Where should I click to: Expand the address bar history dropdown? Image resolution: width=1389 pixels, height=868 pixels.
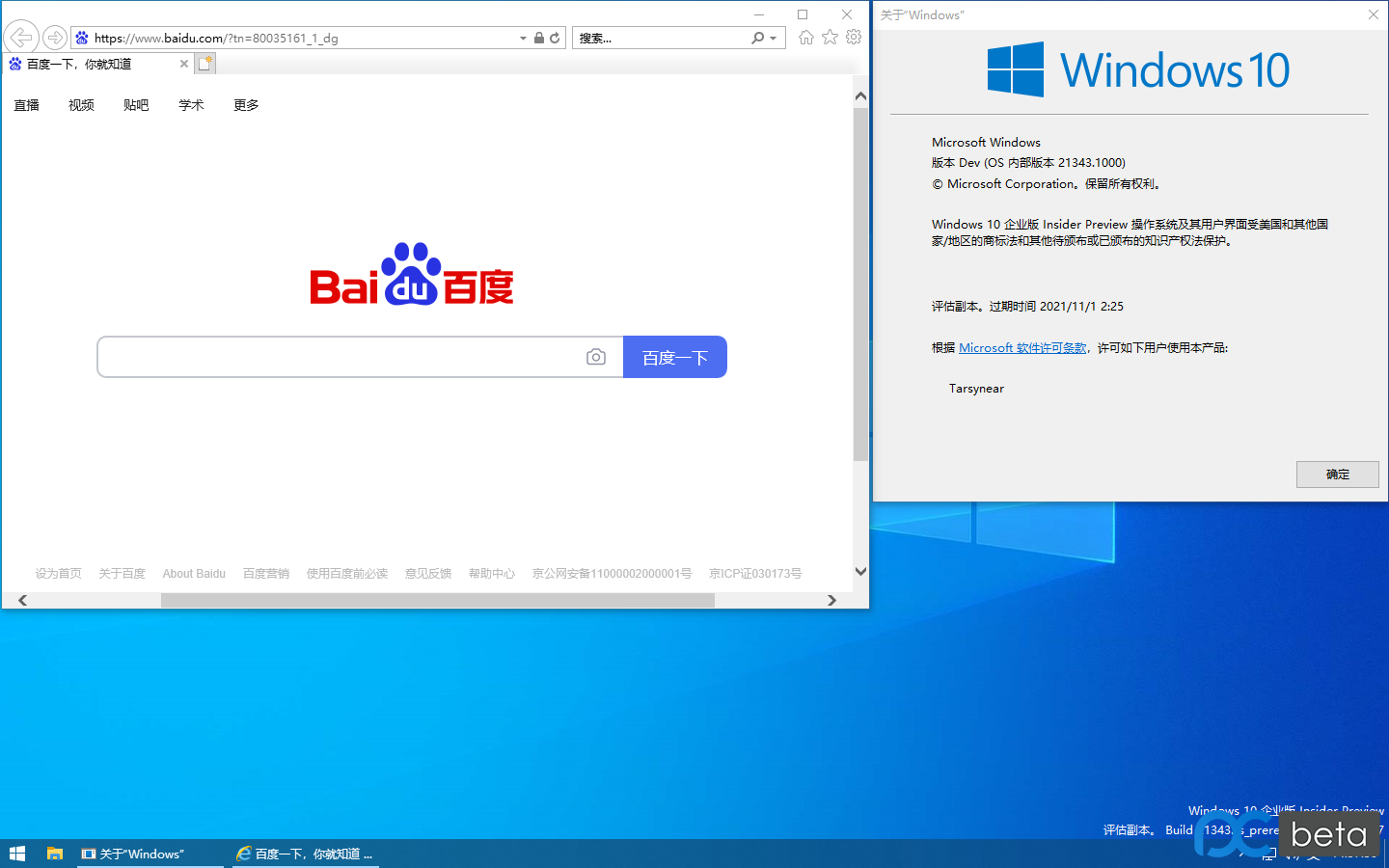pos(523,39)
